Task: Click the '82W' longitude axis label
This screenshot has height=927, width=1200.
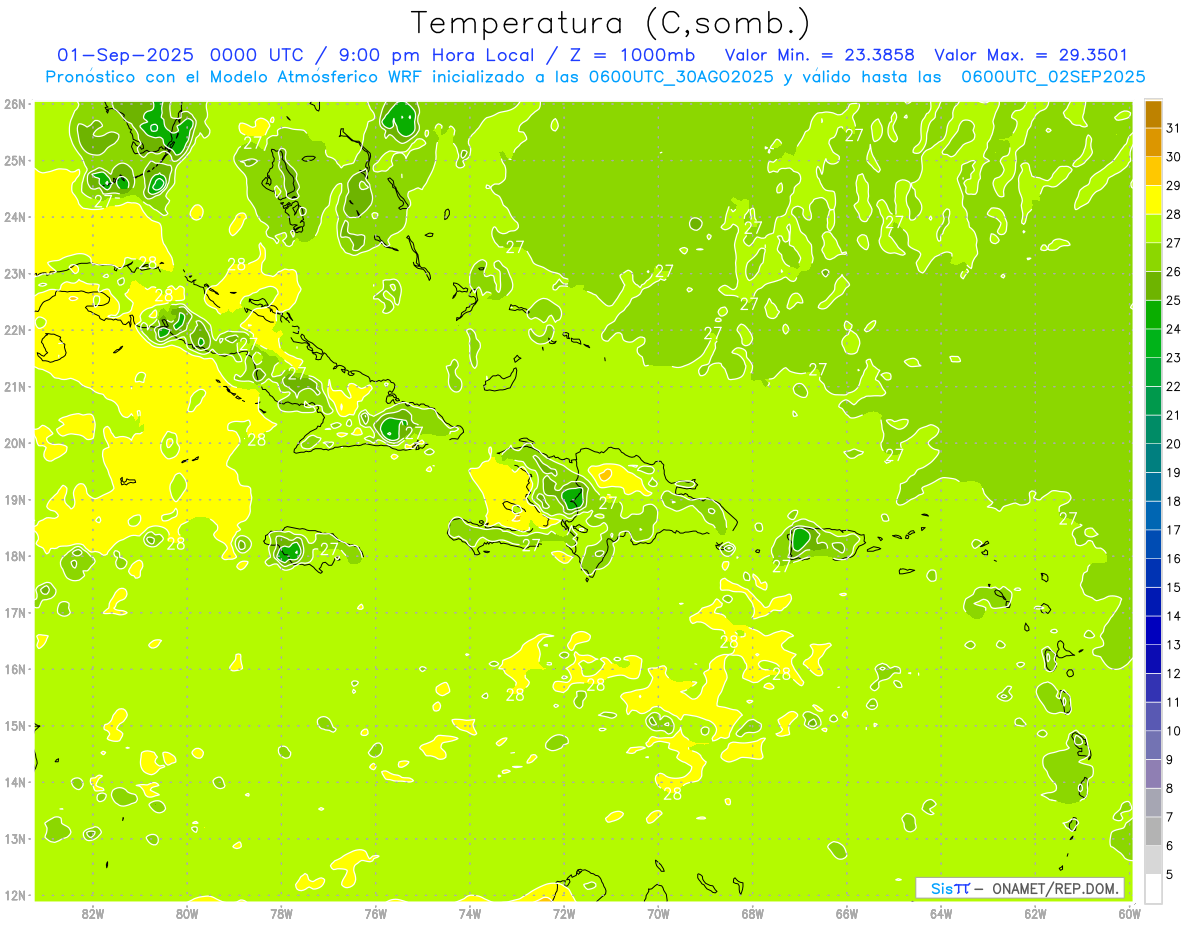Action: pos(93,913)
